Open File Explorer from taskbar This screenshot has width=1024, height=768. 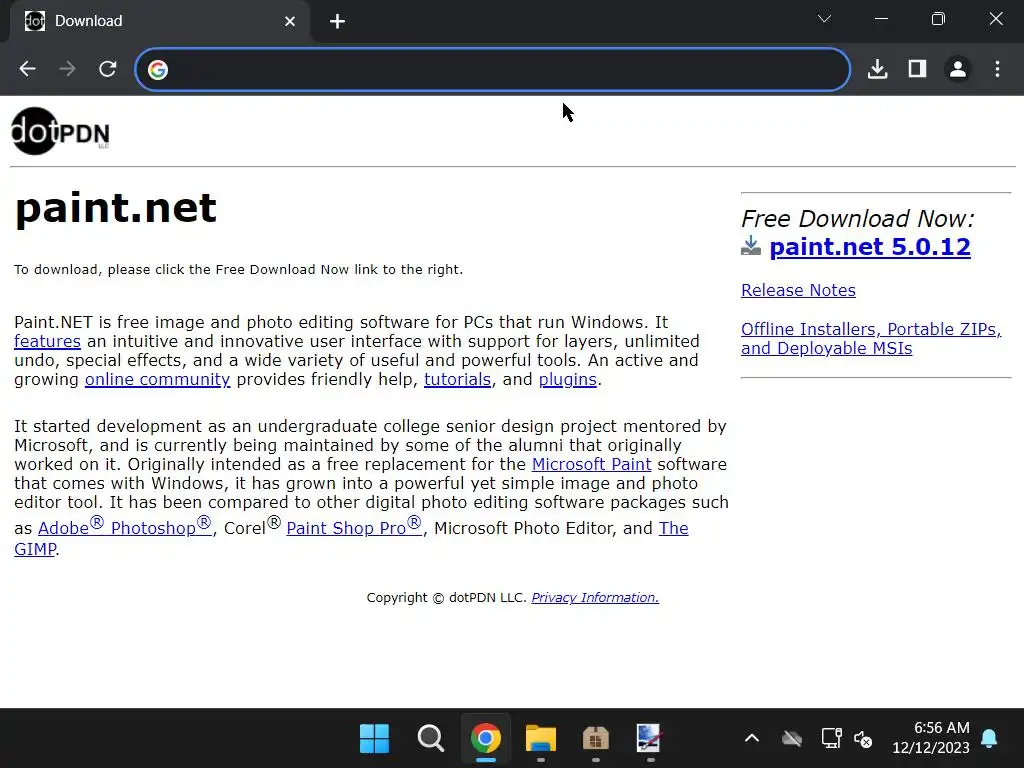[541, 739]
